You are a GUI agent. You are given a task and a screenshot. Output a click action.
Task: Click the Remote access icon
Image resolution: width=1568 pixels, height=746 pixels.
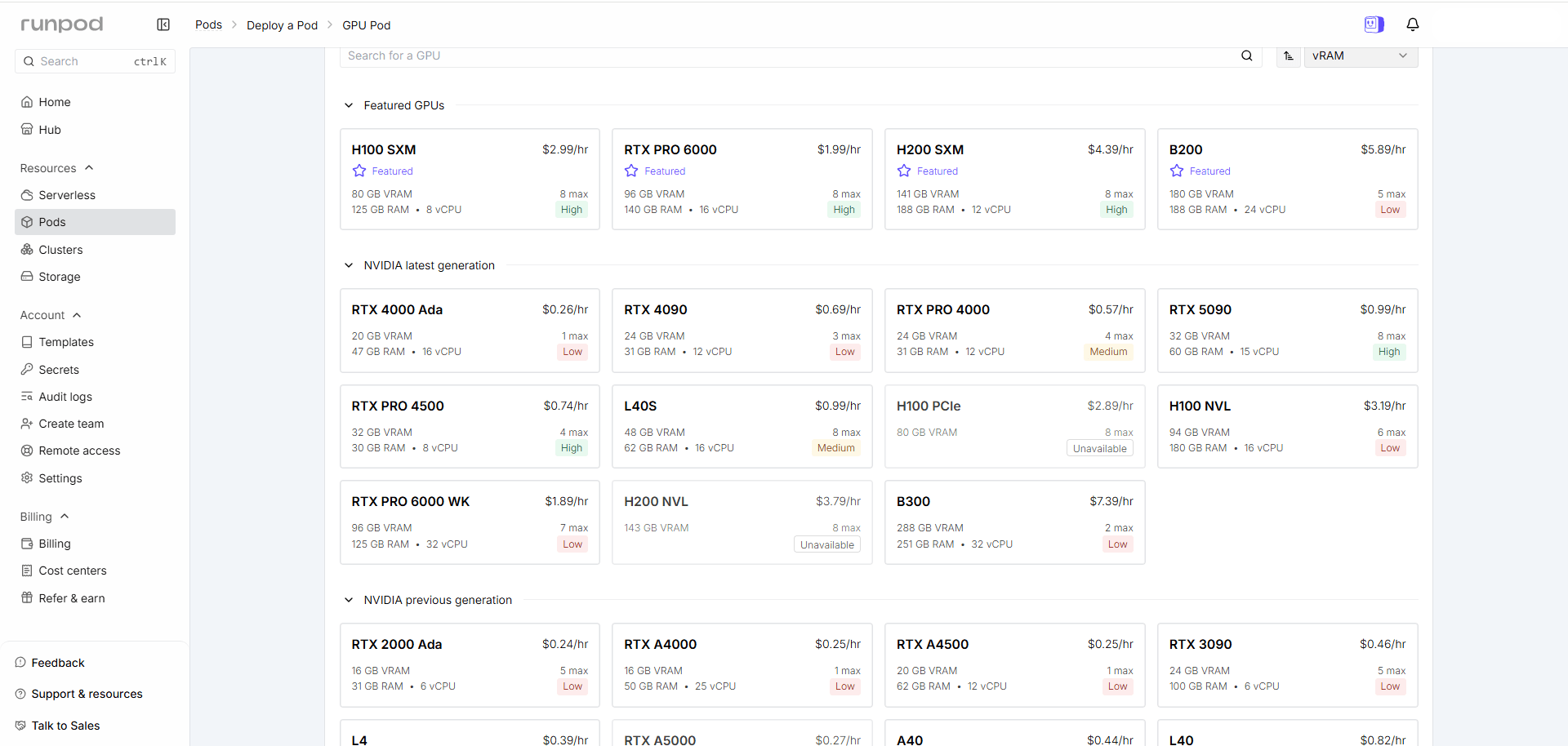[x=27, y=451]
